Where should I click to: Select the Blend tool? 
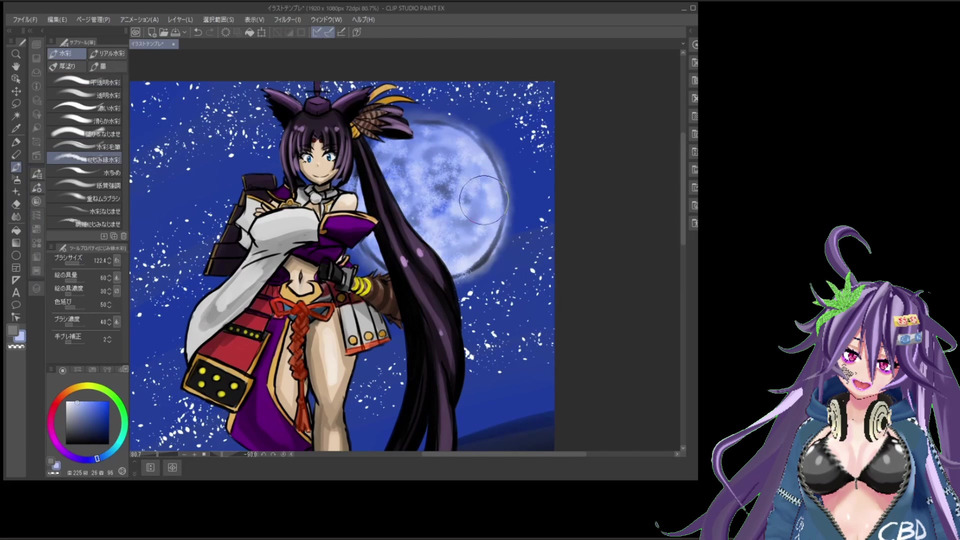(16, 217)
